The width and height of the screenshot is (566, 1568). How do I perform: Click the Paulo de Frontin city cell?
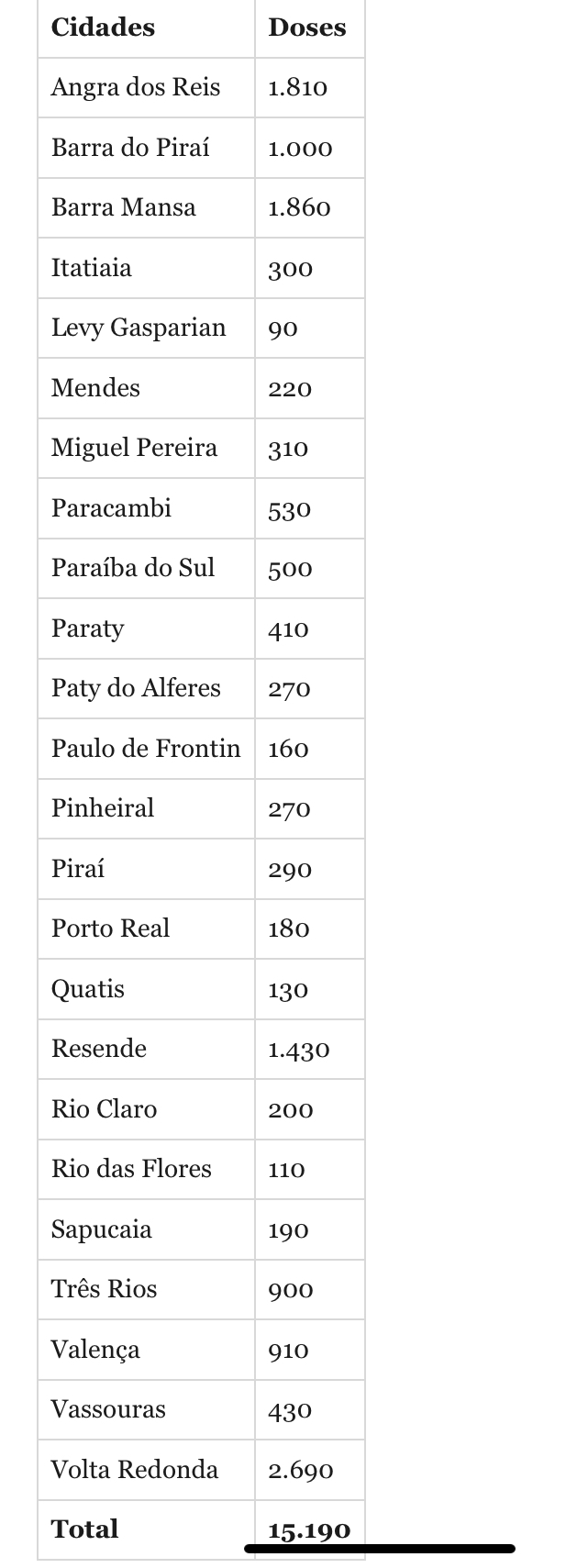point(146,749)
